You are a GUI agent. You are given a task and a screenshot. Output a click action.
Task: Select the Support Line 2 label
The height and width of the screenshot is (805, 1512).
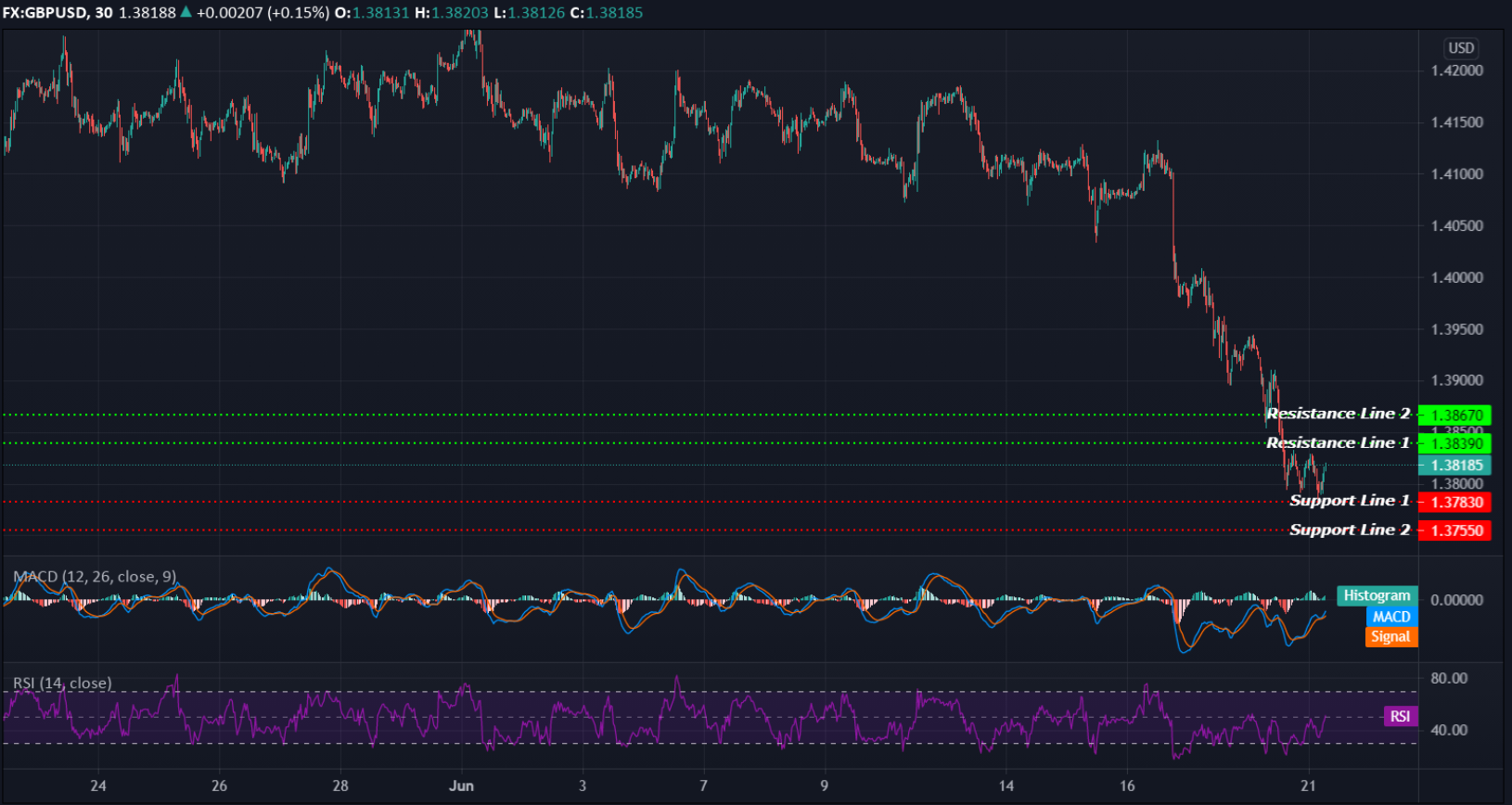(x=1350, y=530)
